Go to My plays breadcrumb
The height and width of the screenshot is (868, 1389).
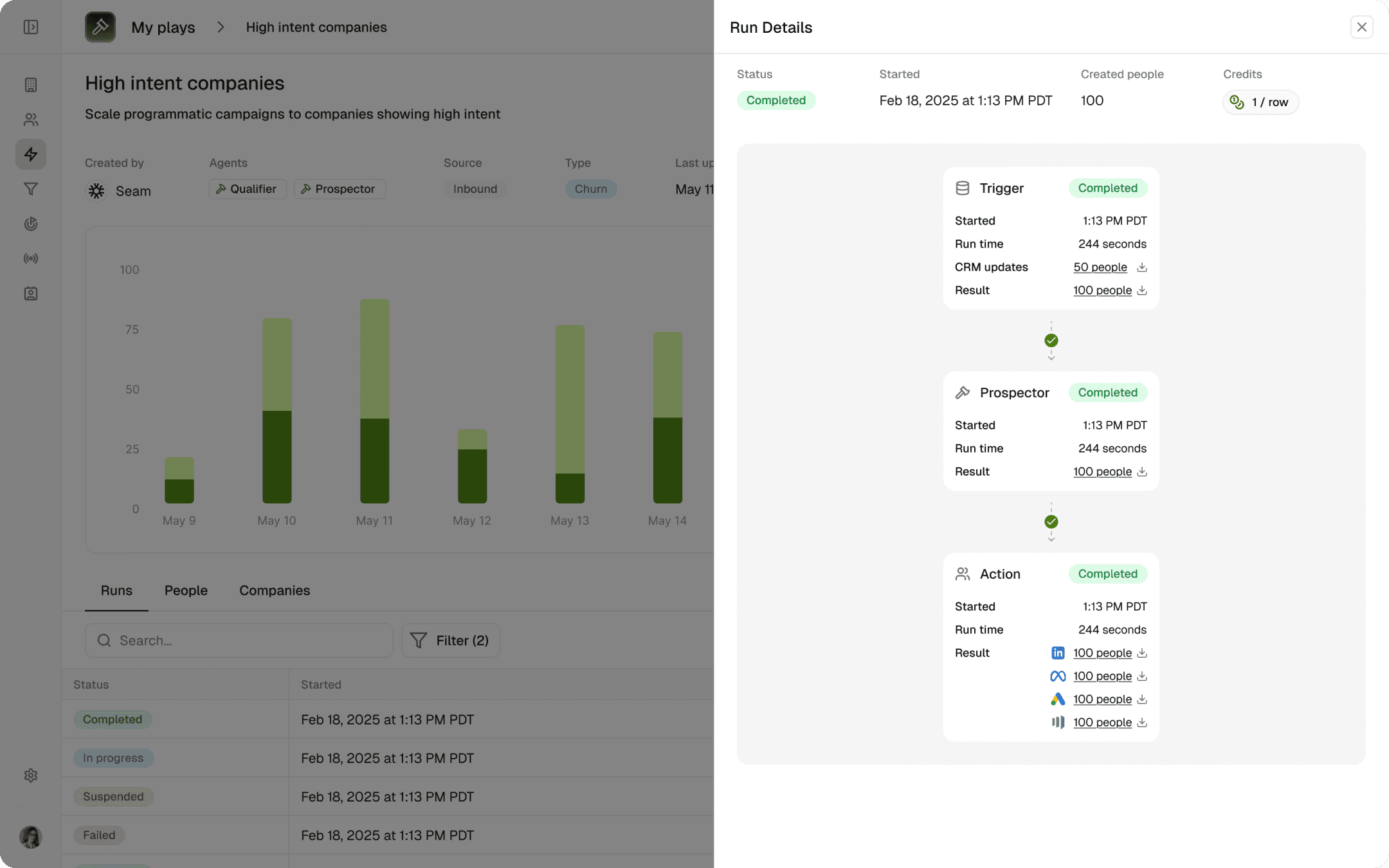[163, 27]
